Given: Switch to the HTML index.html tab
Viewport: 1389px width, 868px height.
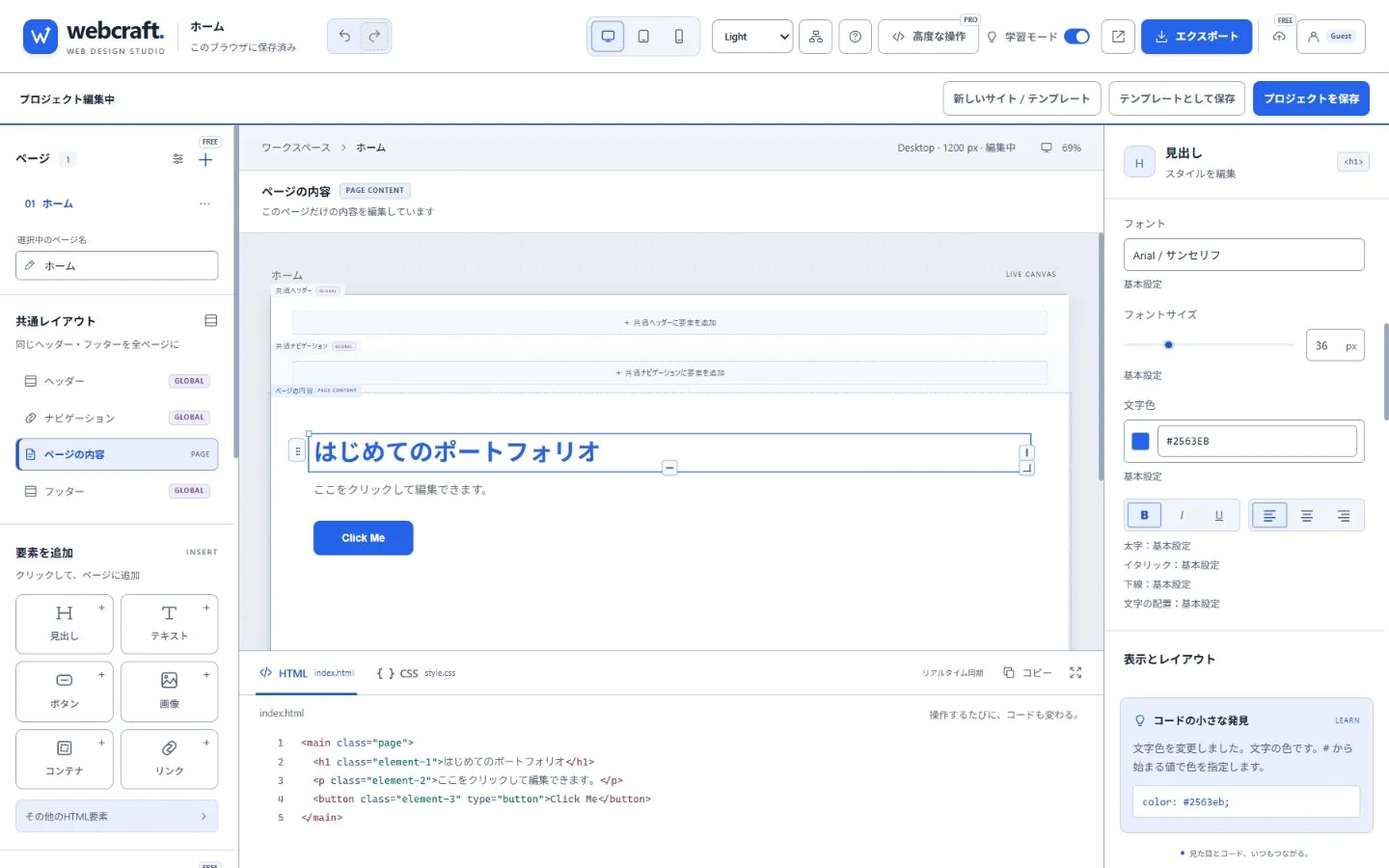Looking at the screenshot, I should click(307, 673).
